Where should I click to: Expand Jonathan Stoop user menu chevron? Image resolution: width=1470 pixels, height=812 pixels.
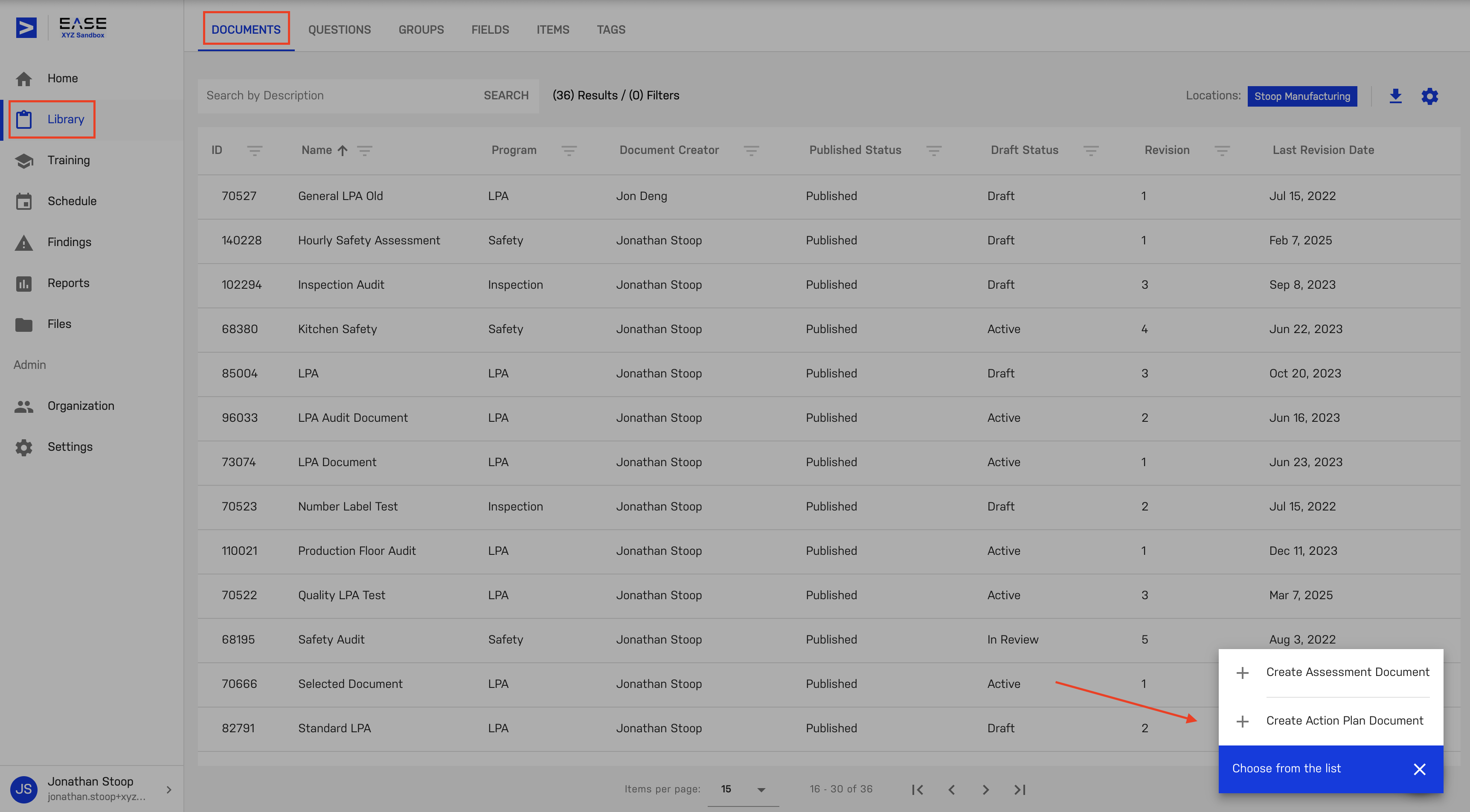tap(169, 790)
